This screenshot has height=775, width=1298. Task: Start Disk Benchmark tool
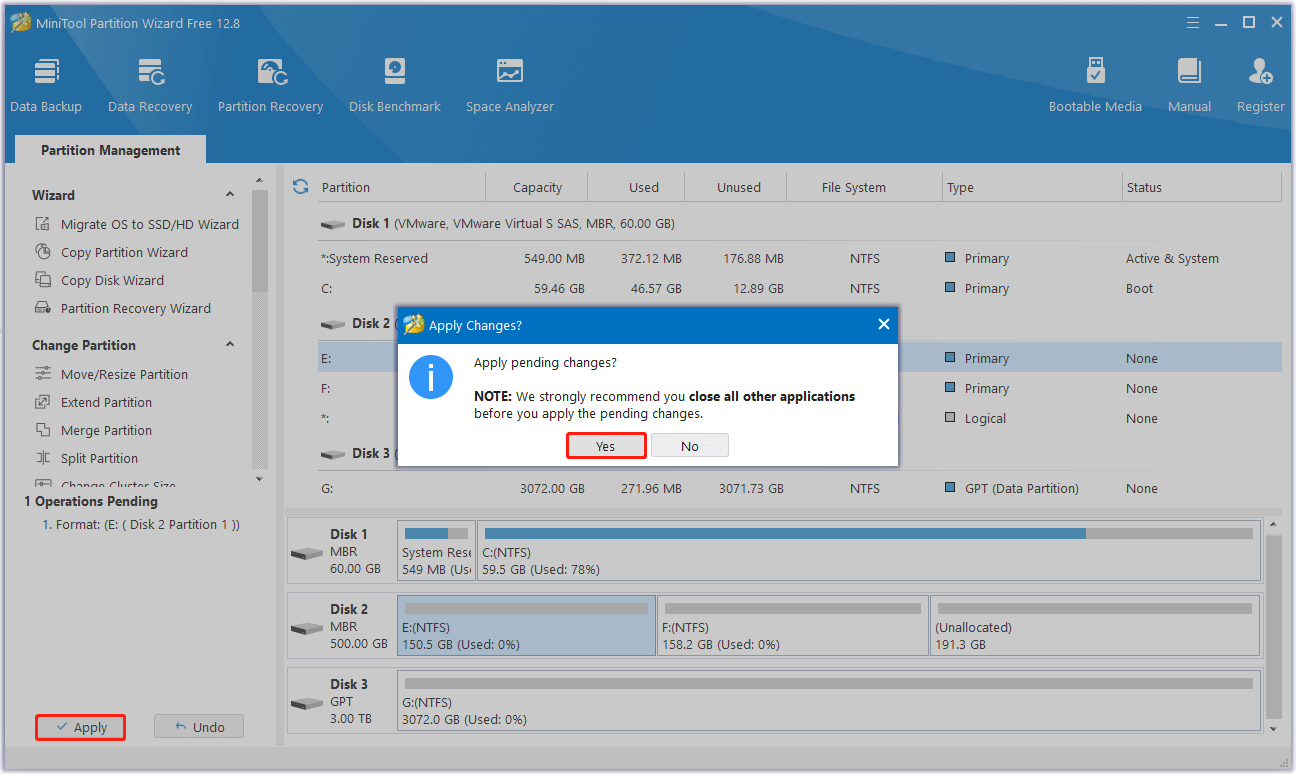point(395,85)
